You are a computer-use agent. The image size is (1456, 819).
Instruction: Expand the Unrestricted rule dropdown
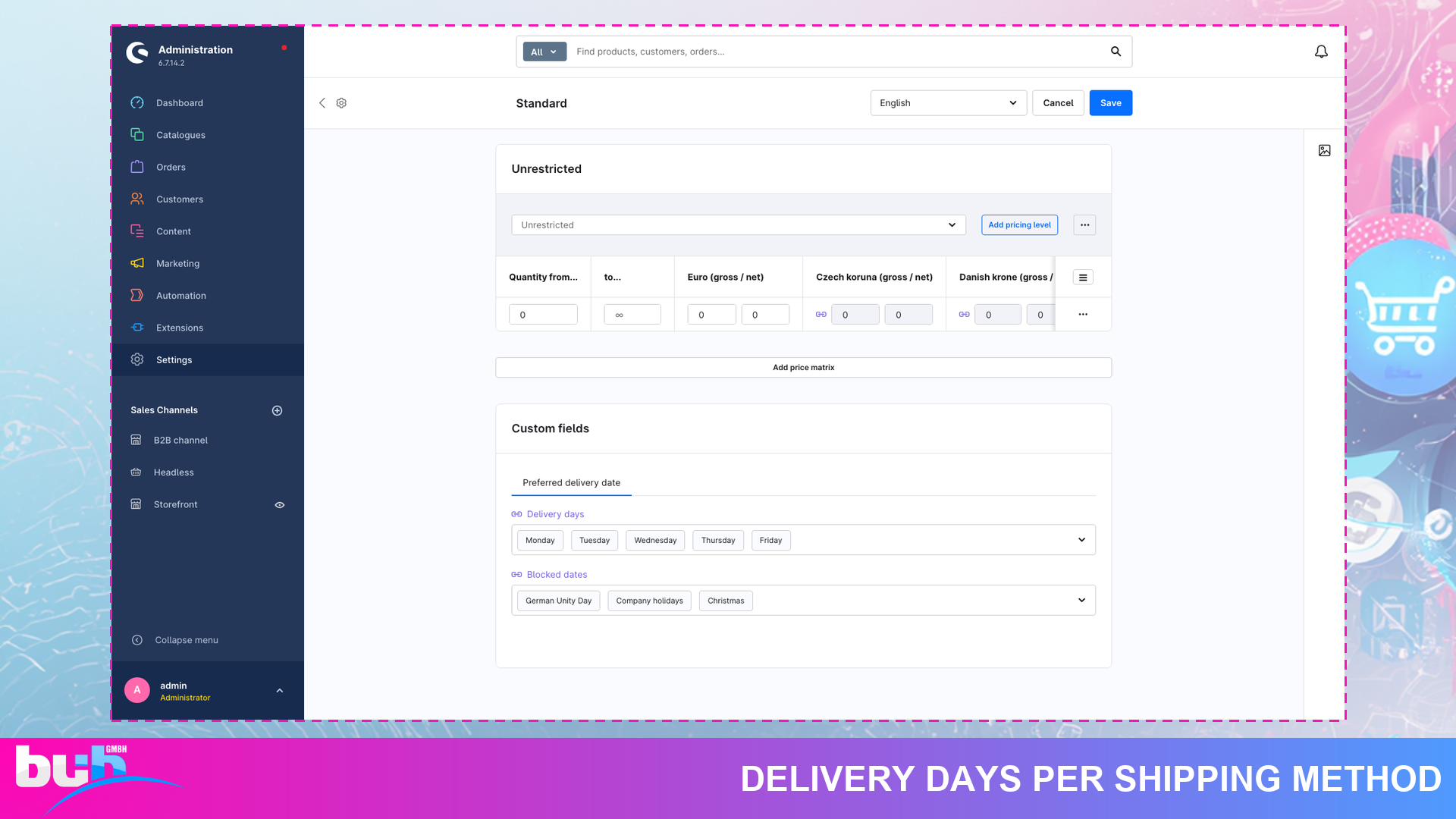739,225
